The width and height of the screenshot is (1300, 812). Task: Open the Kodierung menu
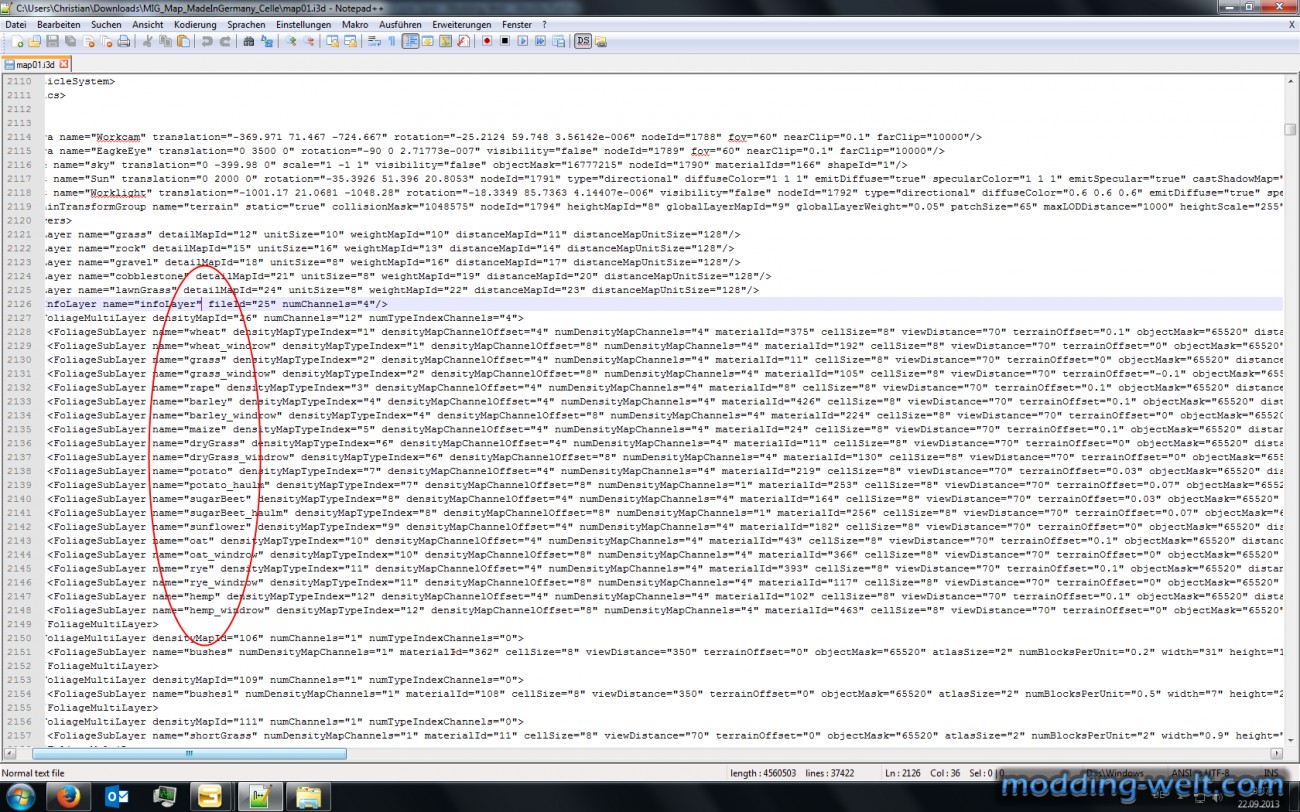(195, 24)
